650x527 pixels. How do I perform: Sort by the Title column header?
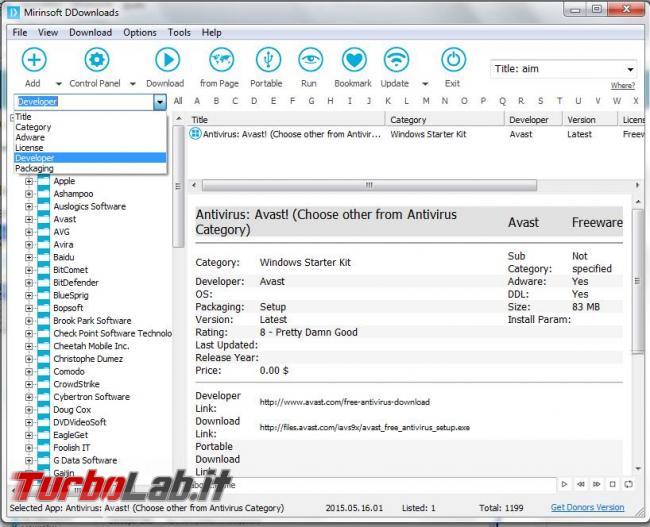coord(286,120)
